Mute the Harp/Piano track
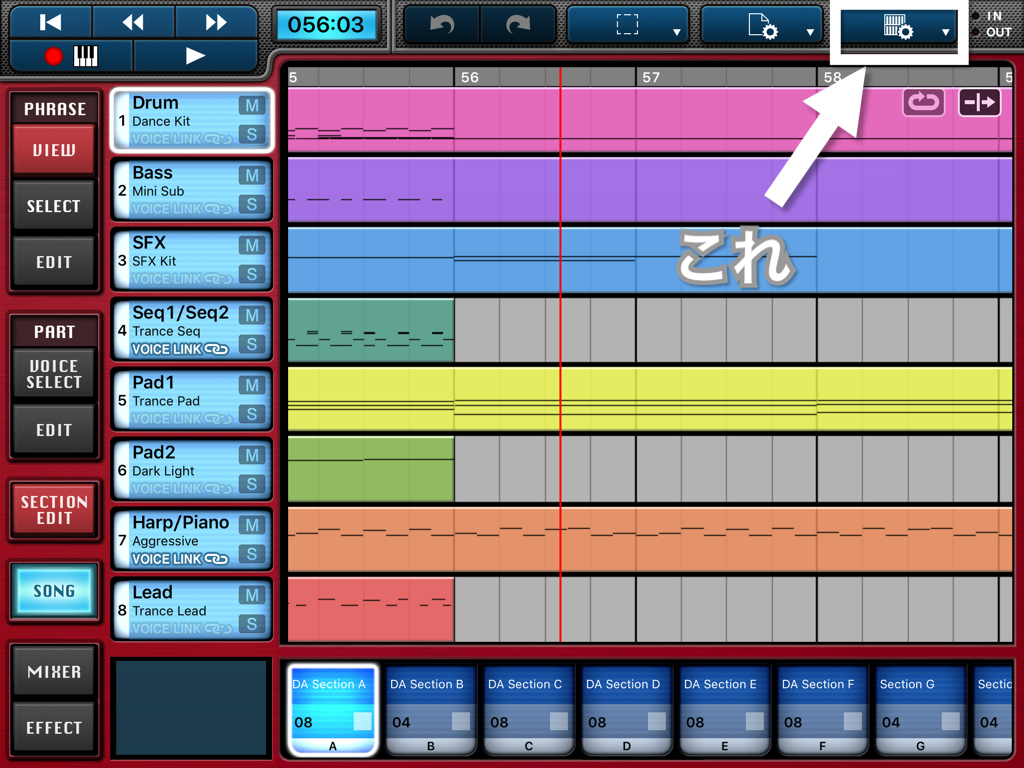 [x=252, y=524]
